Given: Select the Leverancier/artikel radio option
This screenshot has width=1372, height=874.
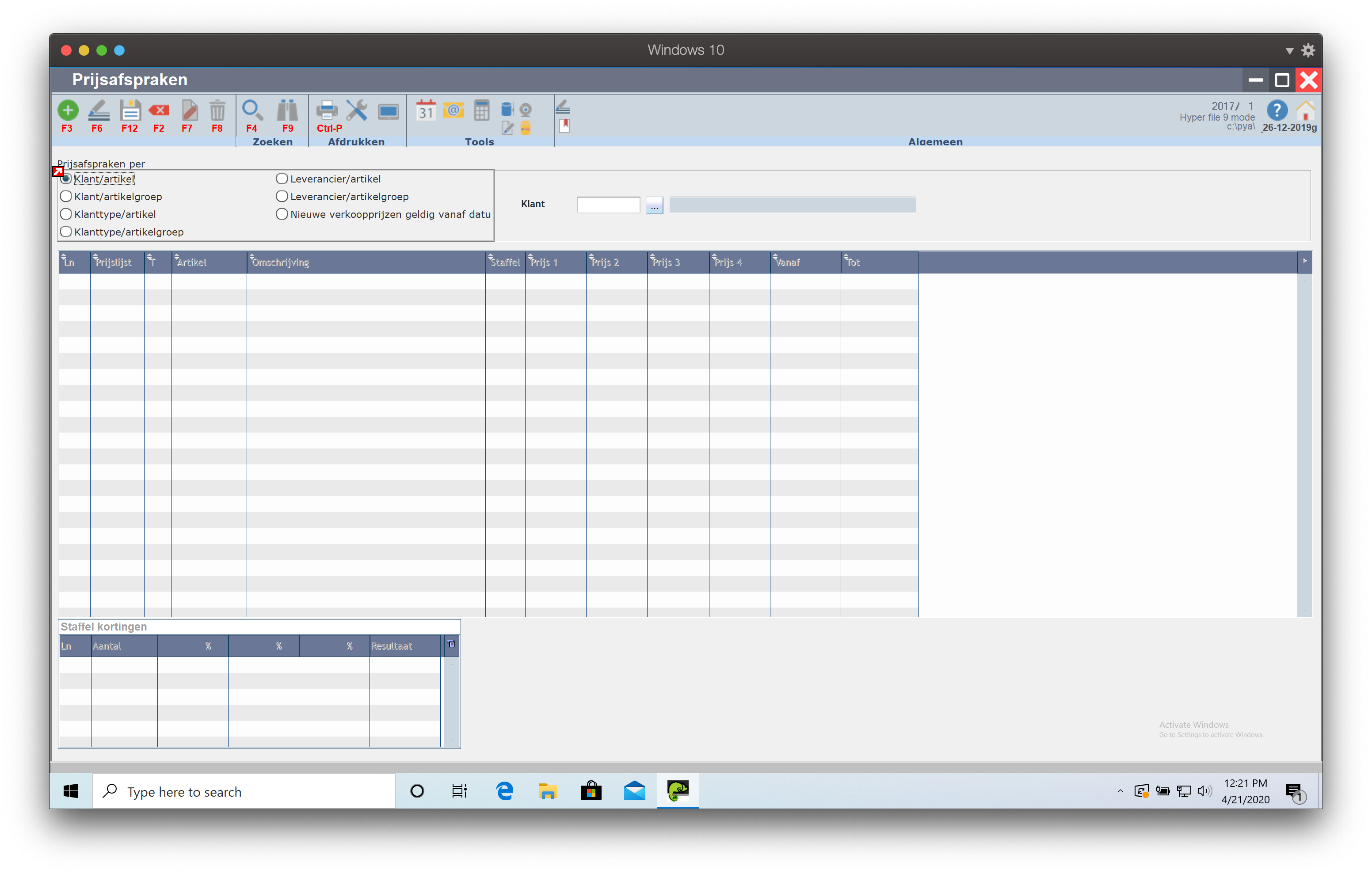Looking at the screenshot, I should (x=282, y=179).
